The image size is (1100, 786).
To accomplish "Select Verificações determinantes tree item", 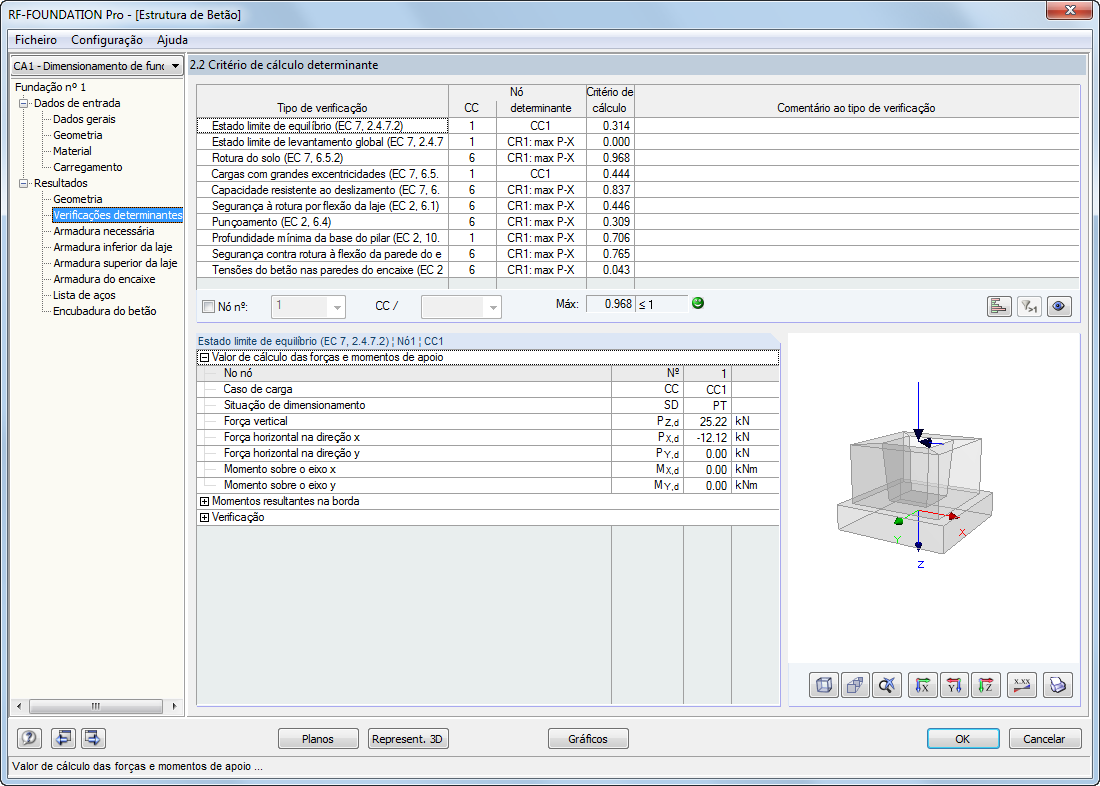I will point(117,215).
